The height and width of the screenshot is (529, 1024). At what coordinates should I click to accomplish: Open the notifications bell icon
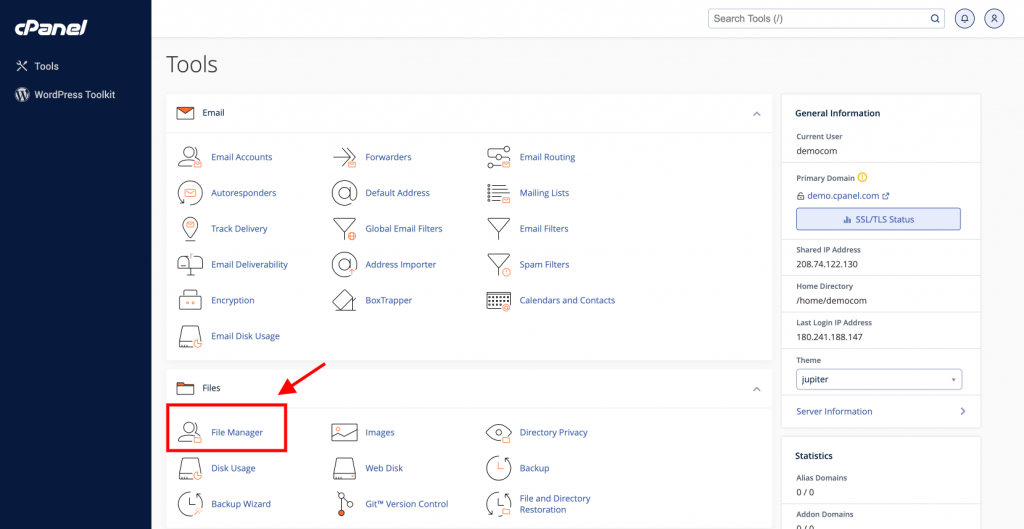964,18
